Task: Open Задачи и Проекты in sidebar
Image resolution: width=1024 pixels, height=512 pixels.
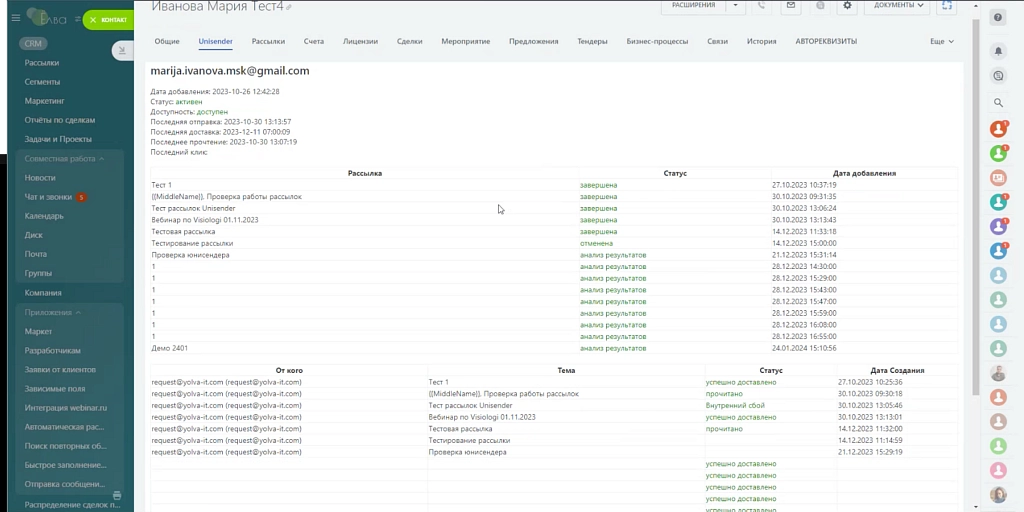Action: point(58,139)
